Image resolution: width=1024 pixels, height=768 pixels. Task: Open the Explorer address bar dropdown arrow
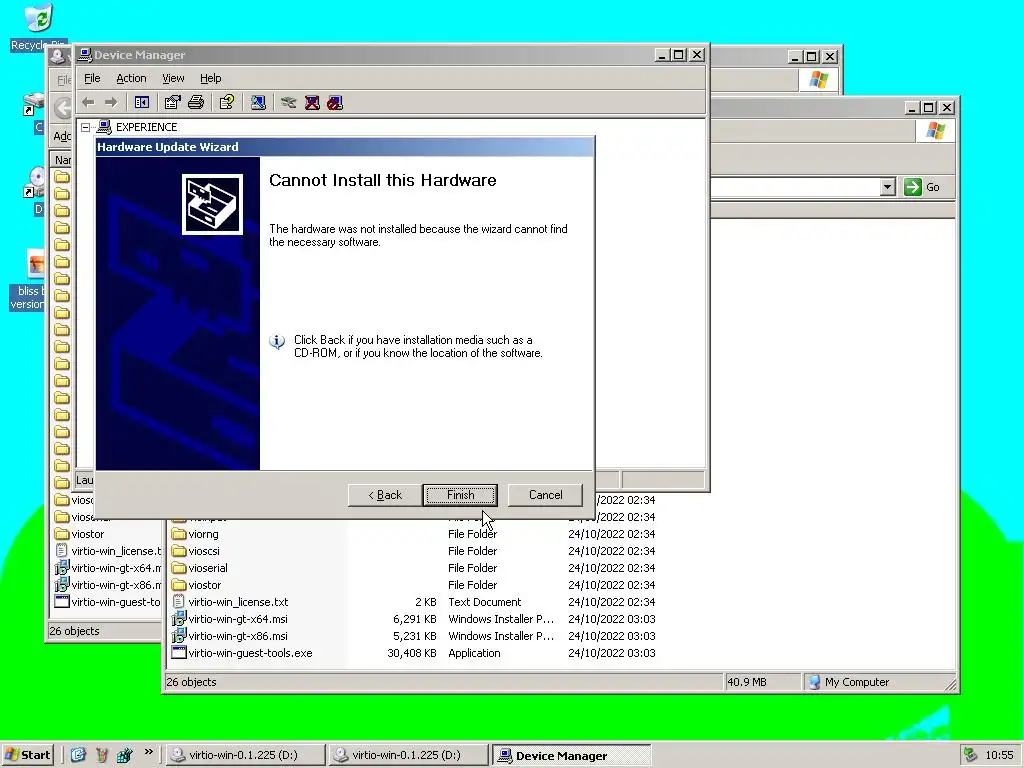pos(887,187)
